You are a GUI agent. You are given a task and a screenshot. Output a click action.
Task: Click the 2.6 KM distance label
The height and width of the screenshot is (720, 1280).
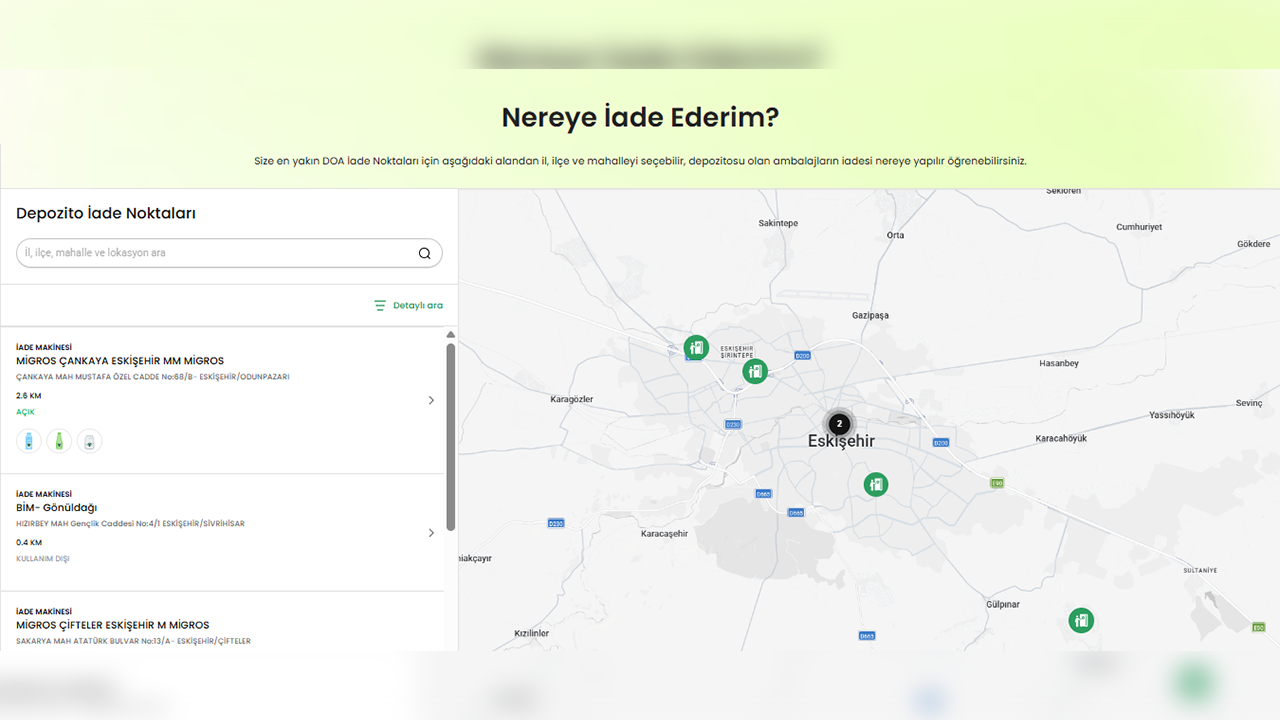(x=29, y=396)
